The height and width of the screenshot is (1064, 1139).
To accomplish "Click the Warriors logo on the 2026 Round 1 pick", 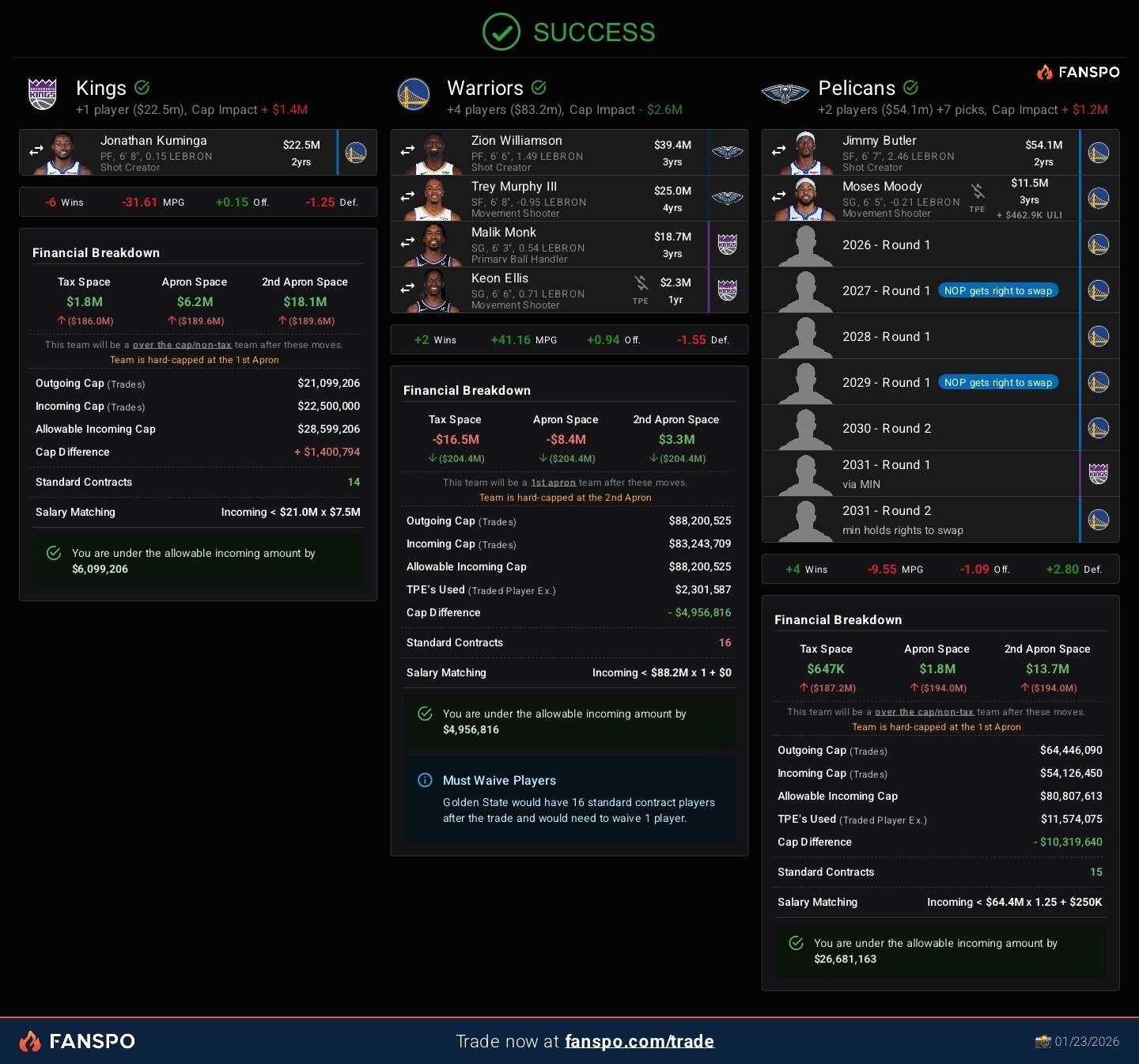I will [x=1098, y=244].
